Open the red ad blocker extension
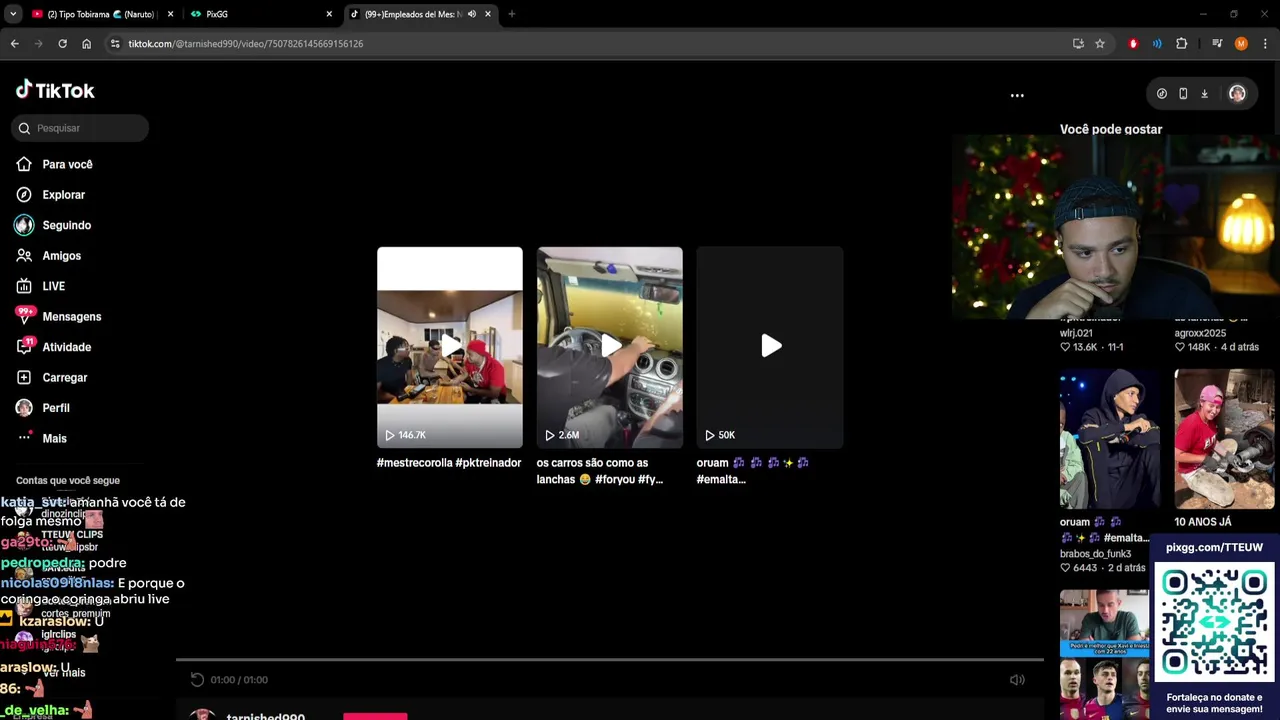This screenshot has height=720, width=1280. pyautogui.click(x=1133, y=44)
